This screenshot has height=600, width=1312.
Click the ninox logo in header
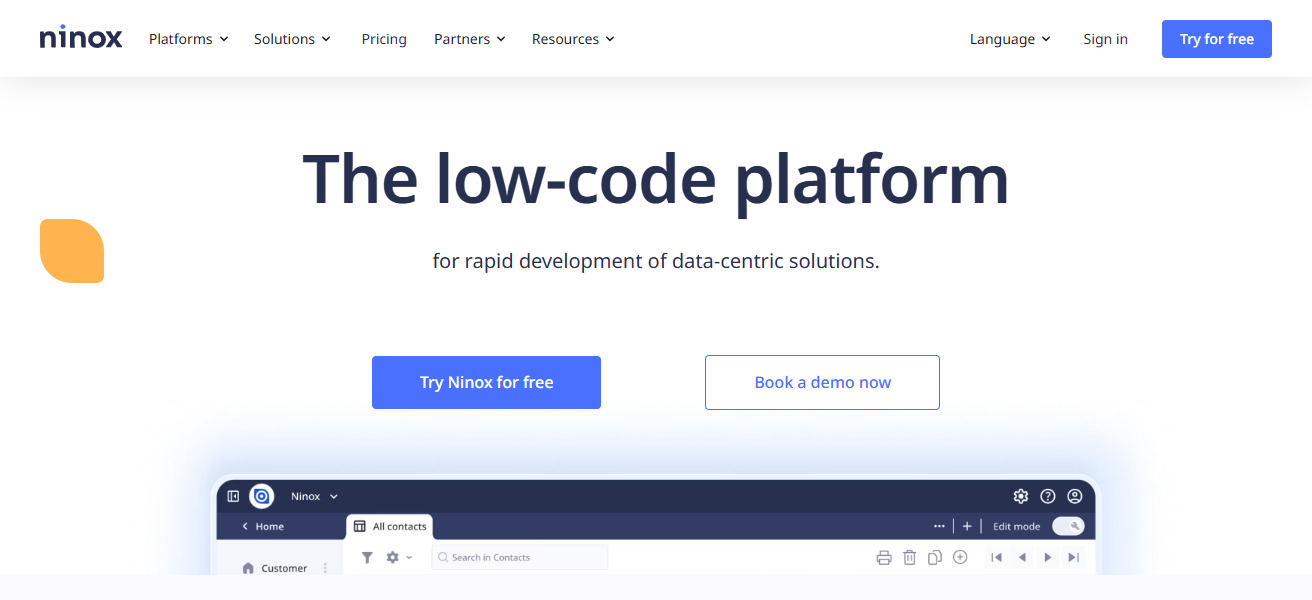[x=81, y=38]
